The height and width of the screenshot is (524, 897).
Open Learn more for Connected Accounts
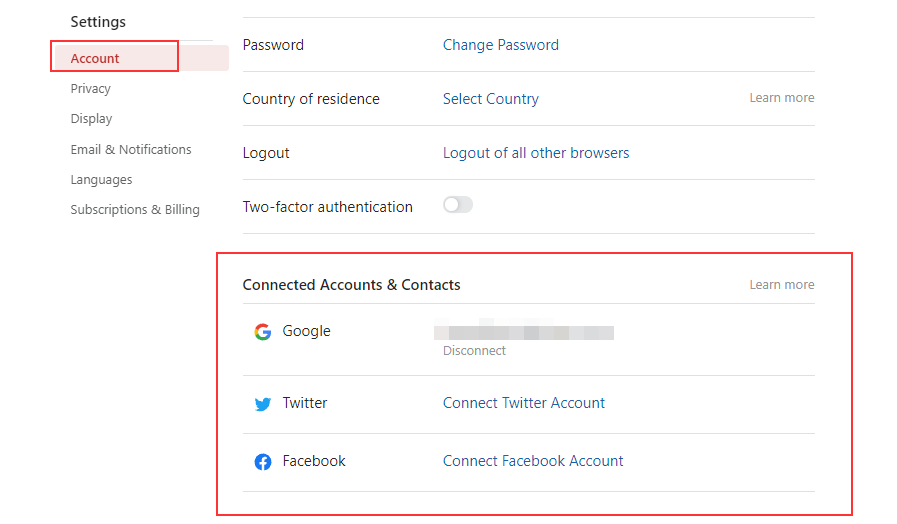pos(782,285)
